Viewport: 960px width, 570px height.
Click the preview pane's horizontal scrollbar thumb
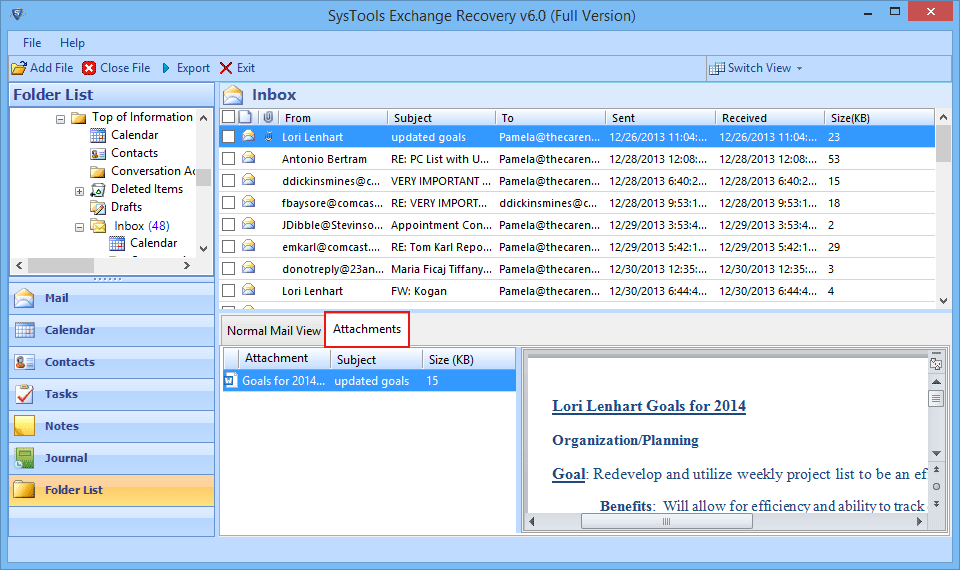(x=666, y=522)
